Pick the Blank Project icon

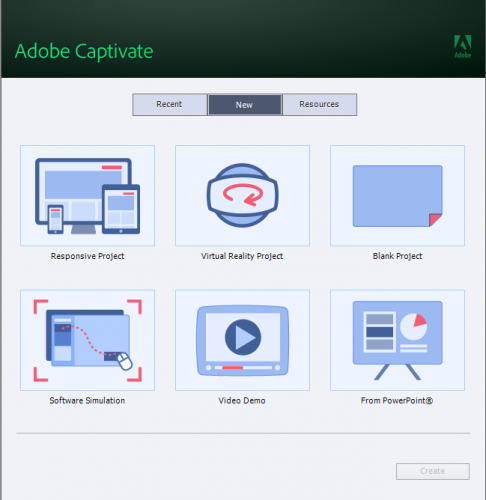[397, 196]
